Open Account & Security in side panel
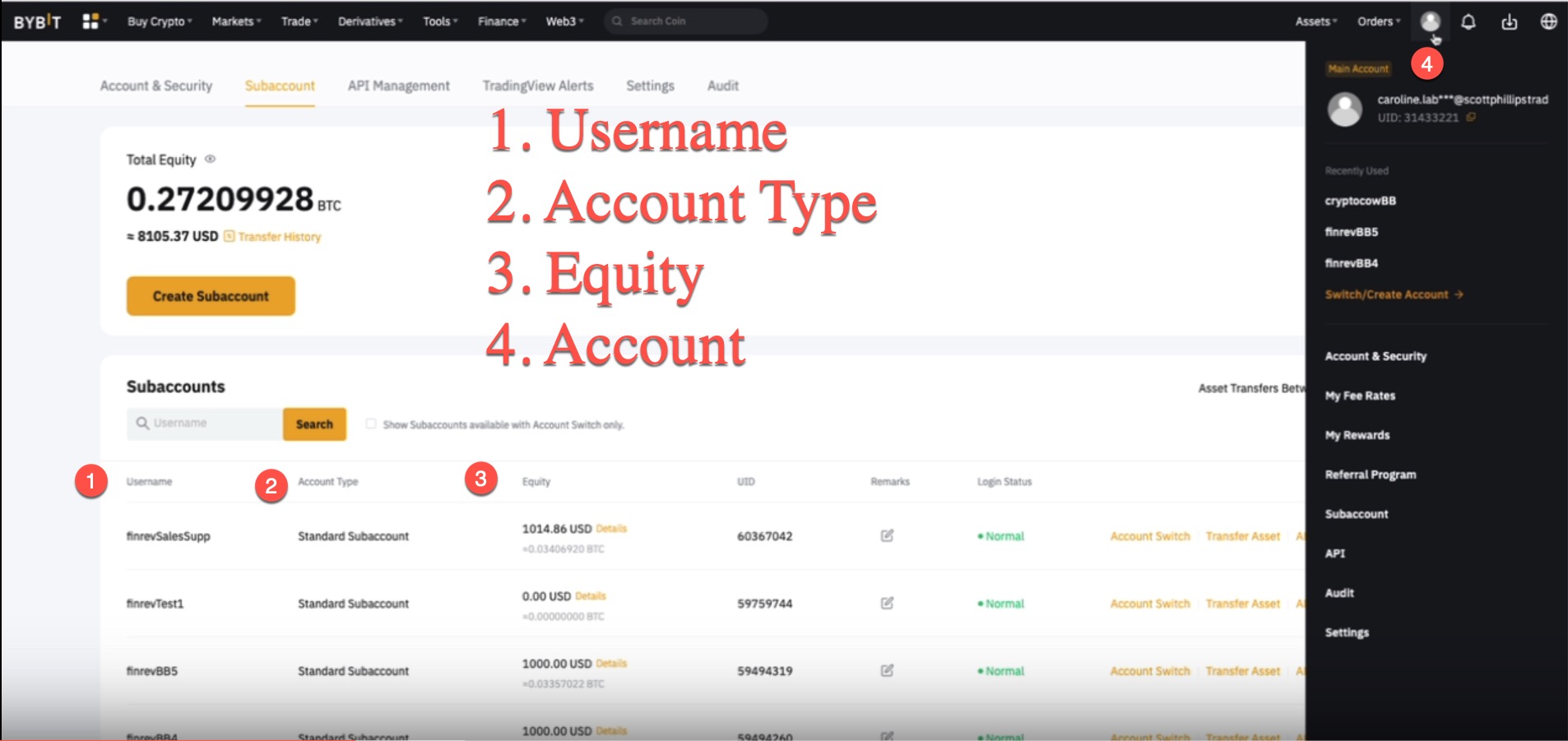This screenshot has height=741, width=1568. pyautogui.click(x=1375, y=356)
